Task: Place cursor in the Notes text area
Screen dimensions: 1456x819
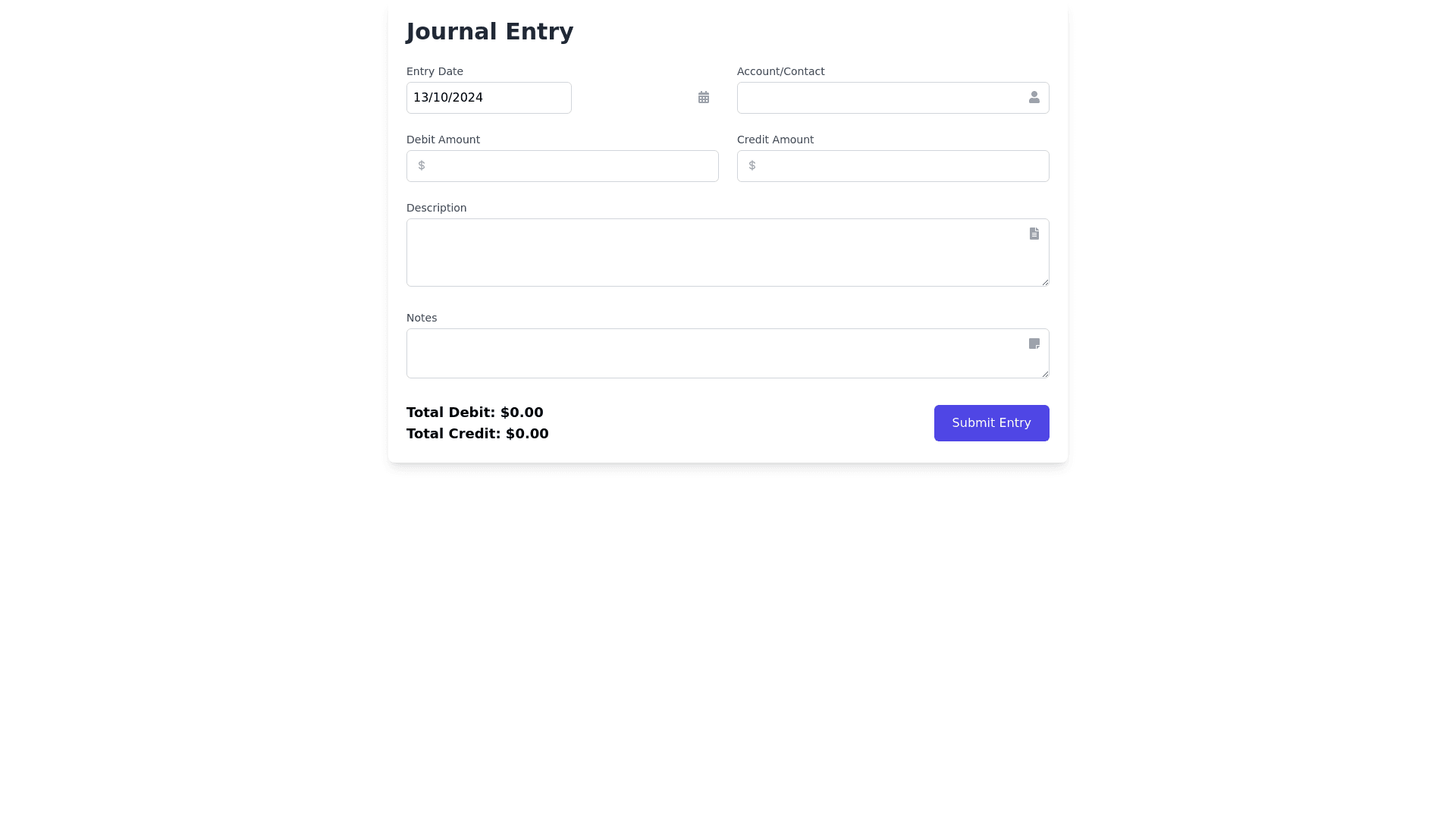Action: tap(713, 353)
